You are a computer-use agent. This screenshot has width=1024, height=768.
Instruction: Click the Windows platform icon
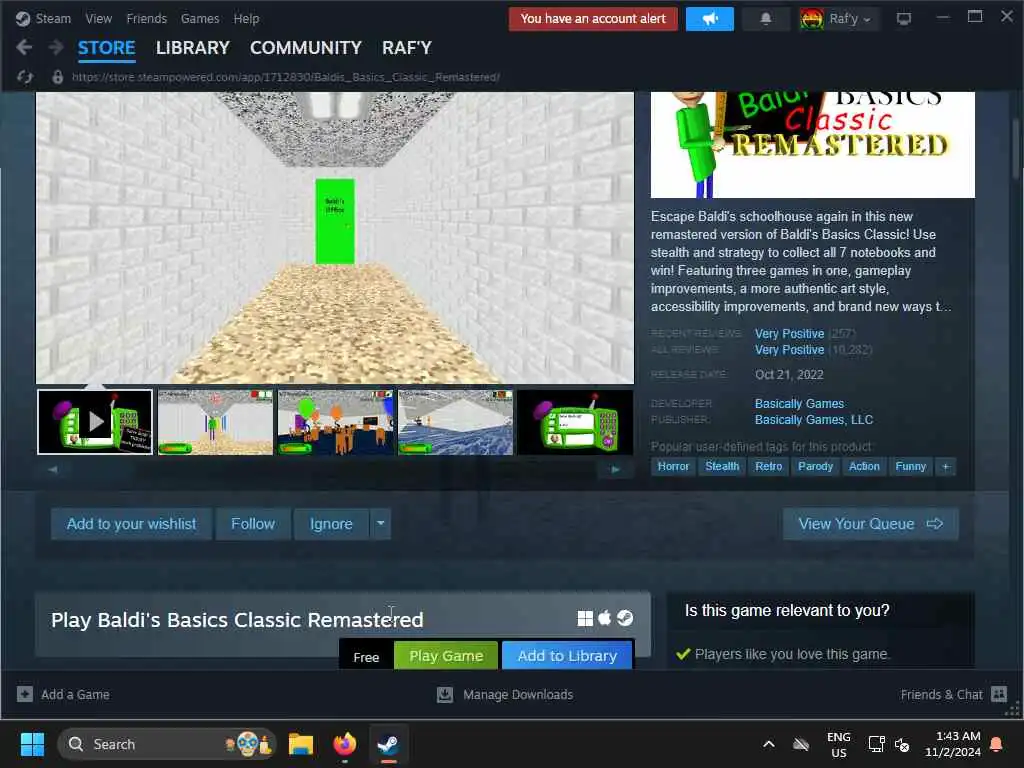pyautogui.click(x=585, y=618)
